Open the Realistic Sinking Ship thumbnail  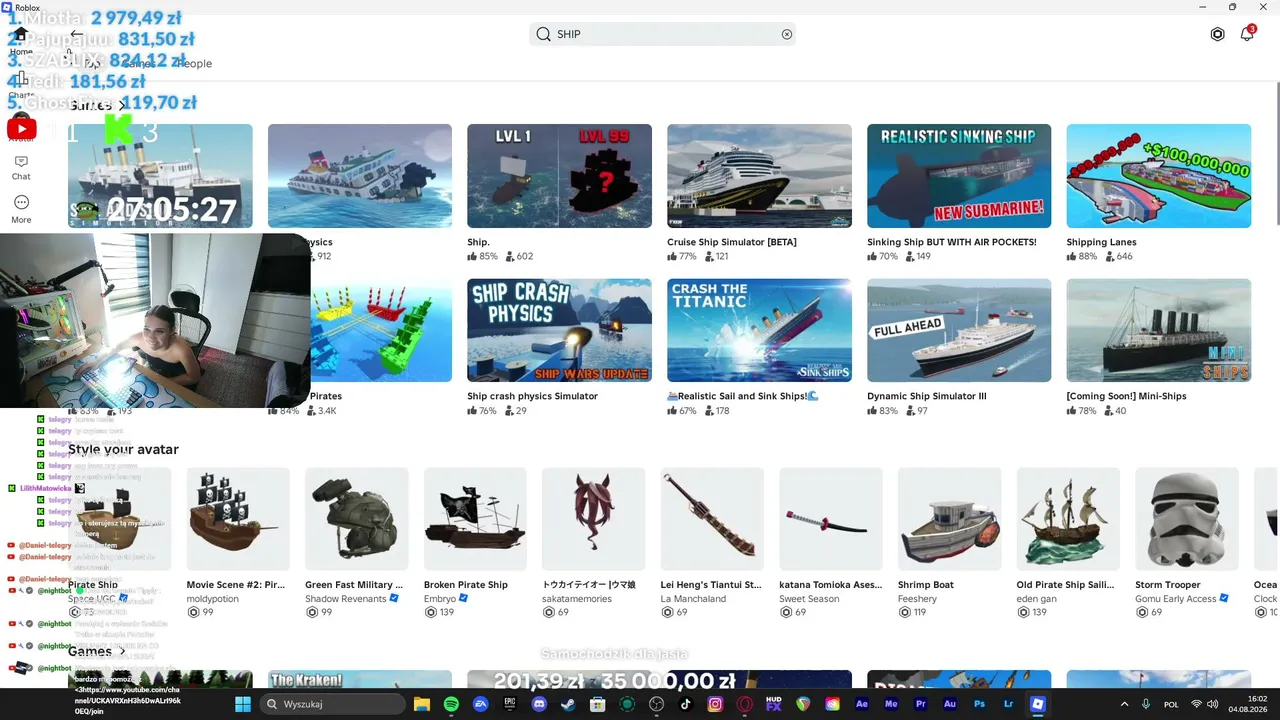click(x=959, y=176)
